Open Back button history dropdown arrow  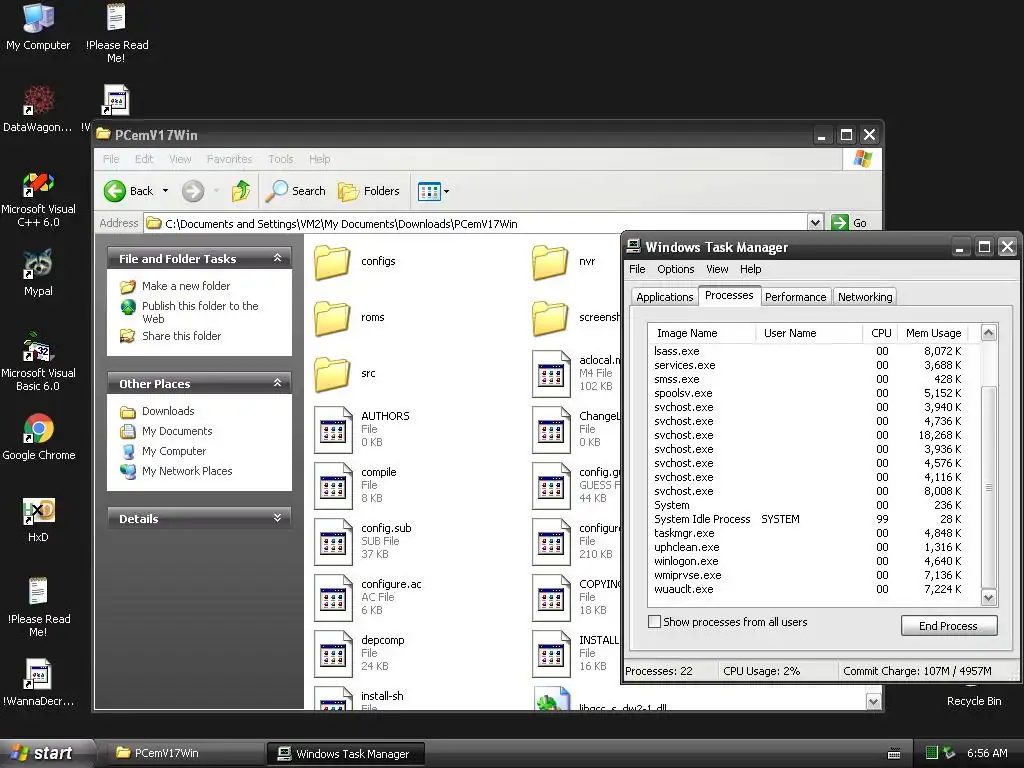pyautogui.click(x=165, y=191)
